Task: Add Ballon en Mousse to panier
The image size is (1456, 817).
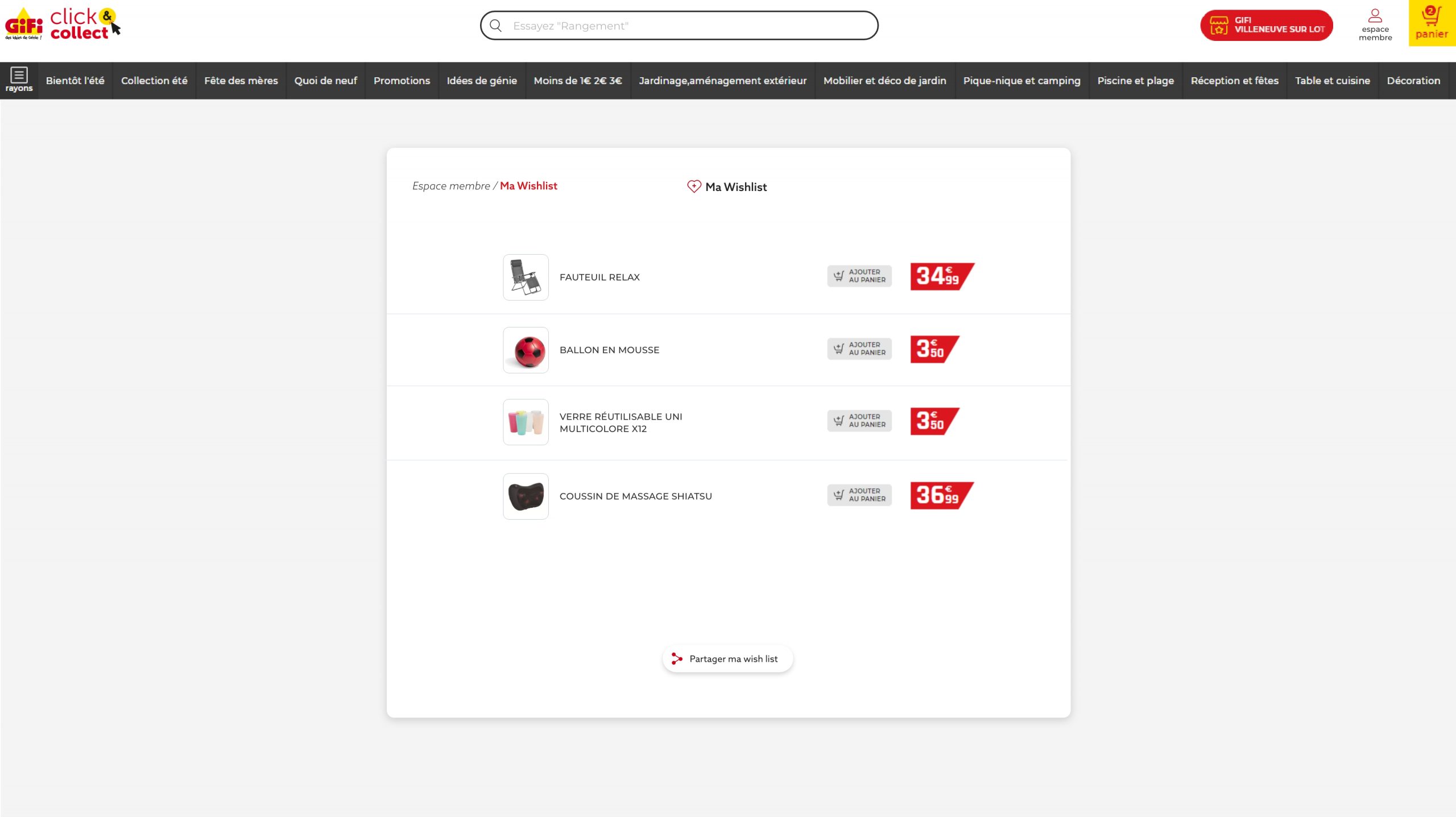Action: click(859, 349)
